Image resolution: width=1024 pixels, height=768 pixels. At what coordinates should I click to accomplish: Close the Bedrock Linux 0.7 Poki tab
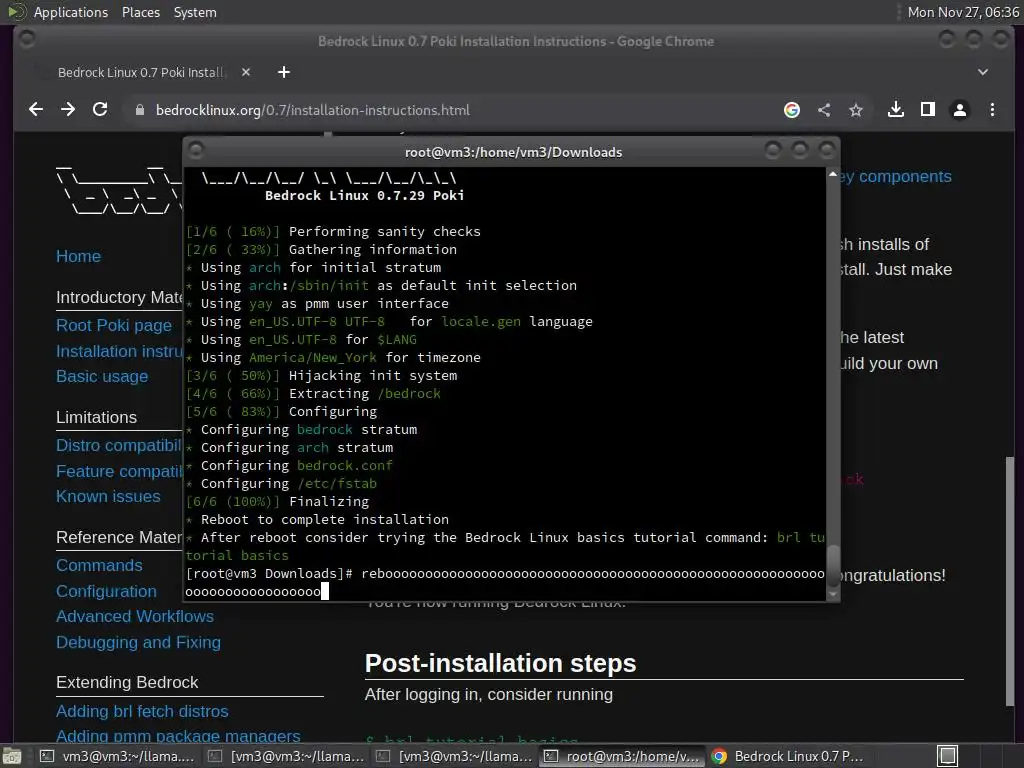pos(246,72)
